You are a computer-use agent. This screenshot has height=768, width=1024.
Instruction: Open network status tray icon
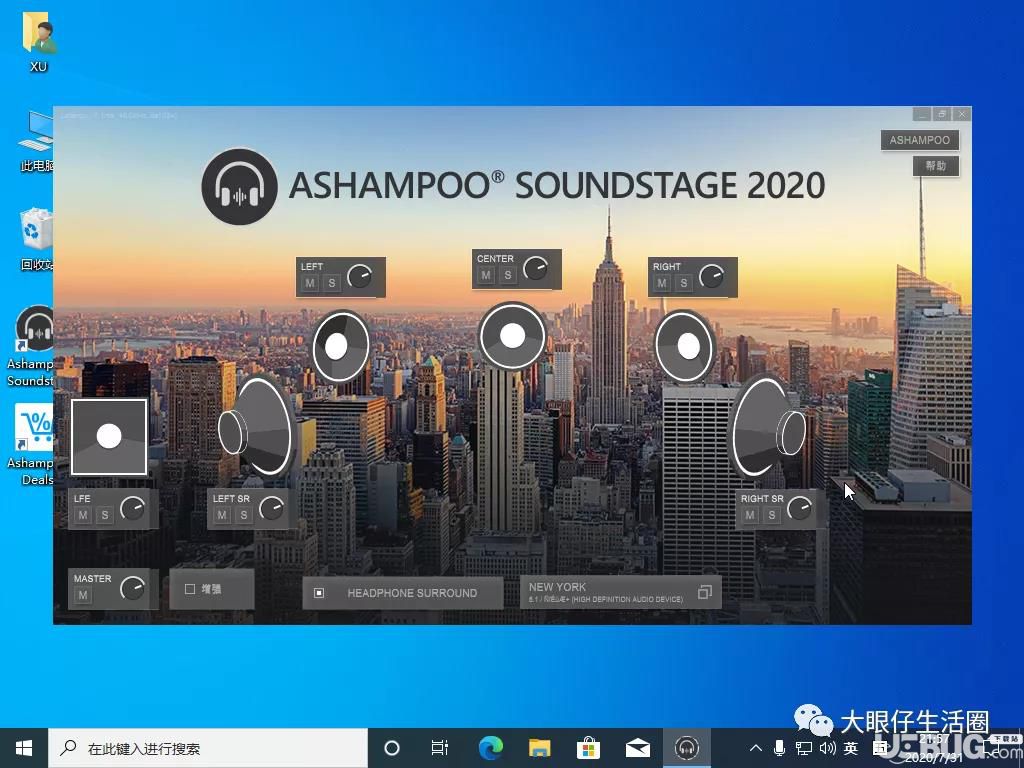803,748
